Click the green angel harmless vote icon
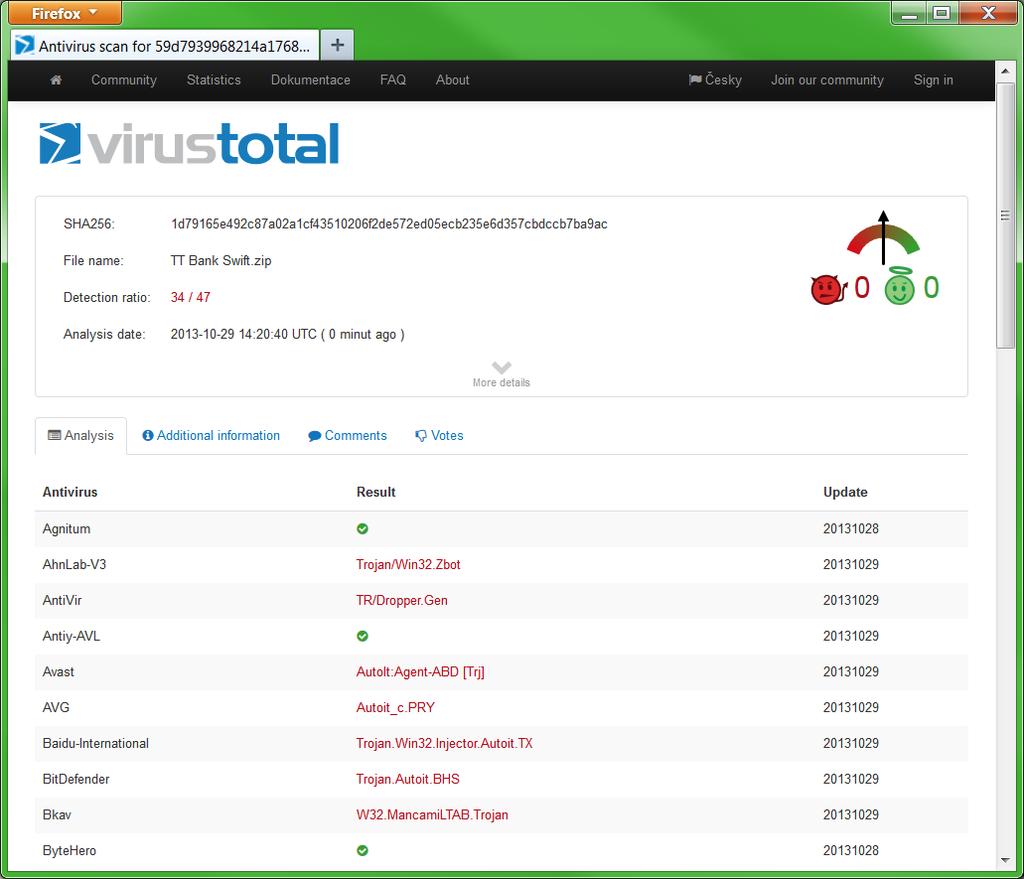Viewport: 1024px width, 879px height. 900,286
